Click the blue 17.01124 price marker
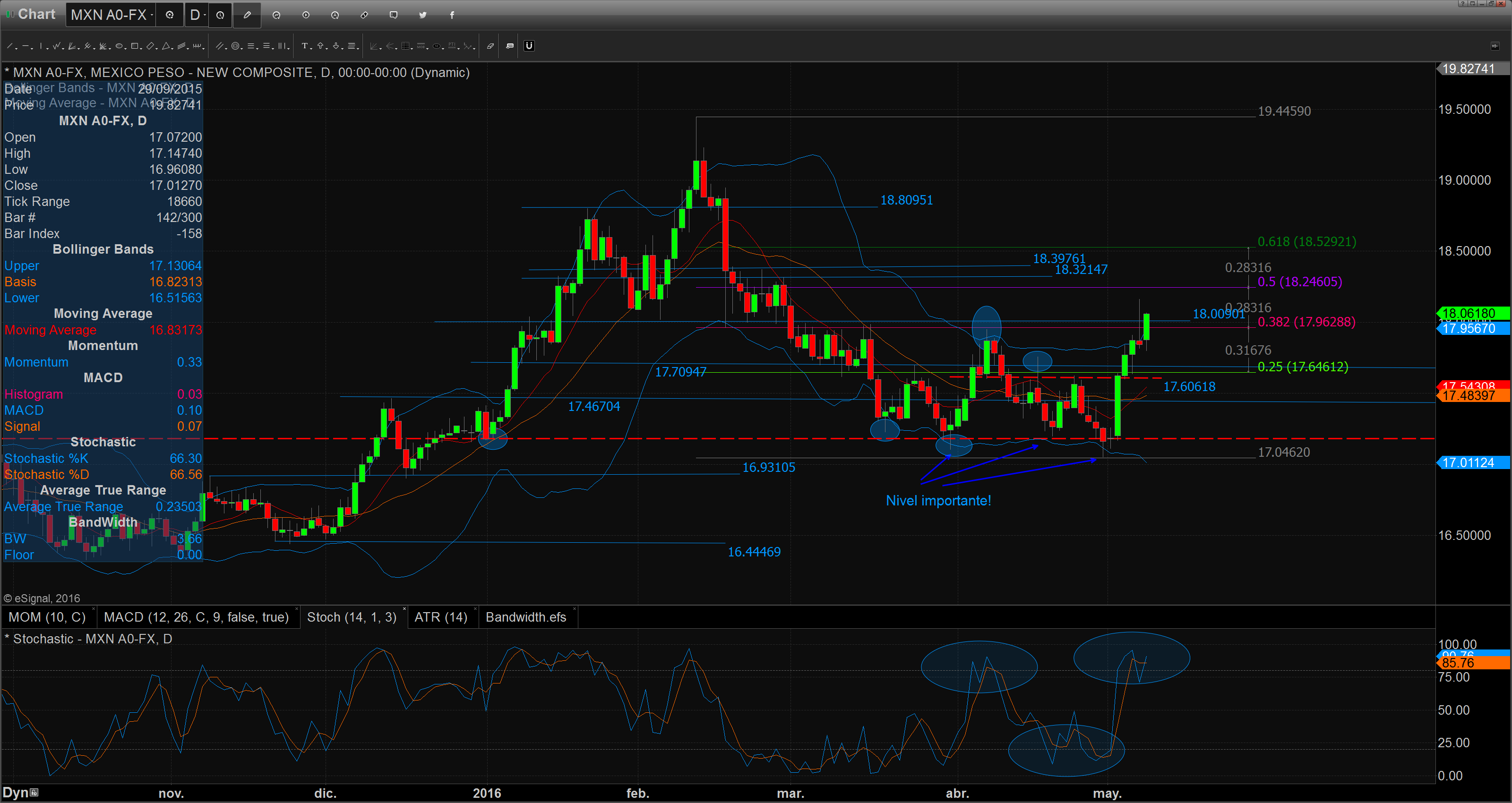Image resolution: width=1512 pixels, height=803 pixels. click(1473, 462)
